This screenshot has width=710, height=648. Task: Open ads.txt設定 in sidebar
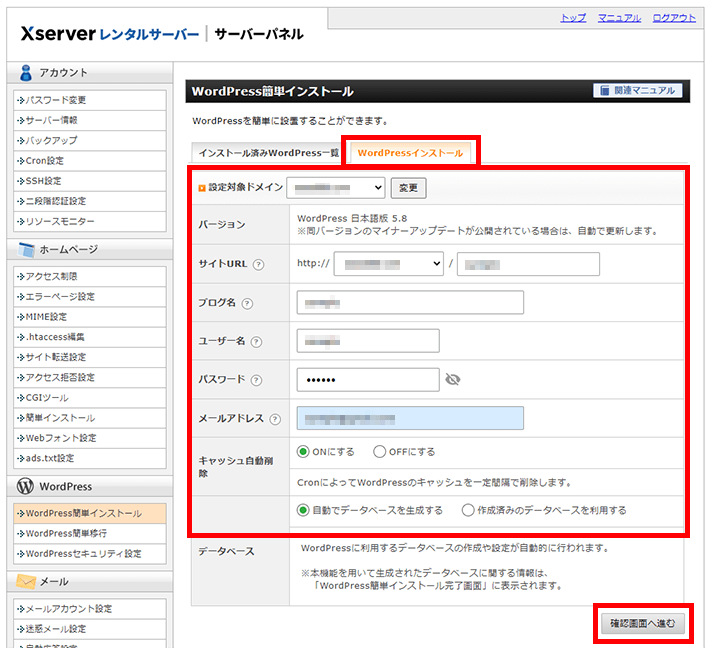pyautogui.click(x=90, y=458)
